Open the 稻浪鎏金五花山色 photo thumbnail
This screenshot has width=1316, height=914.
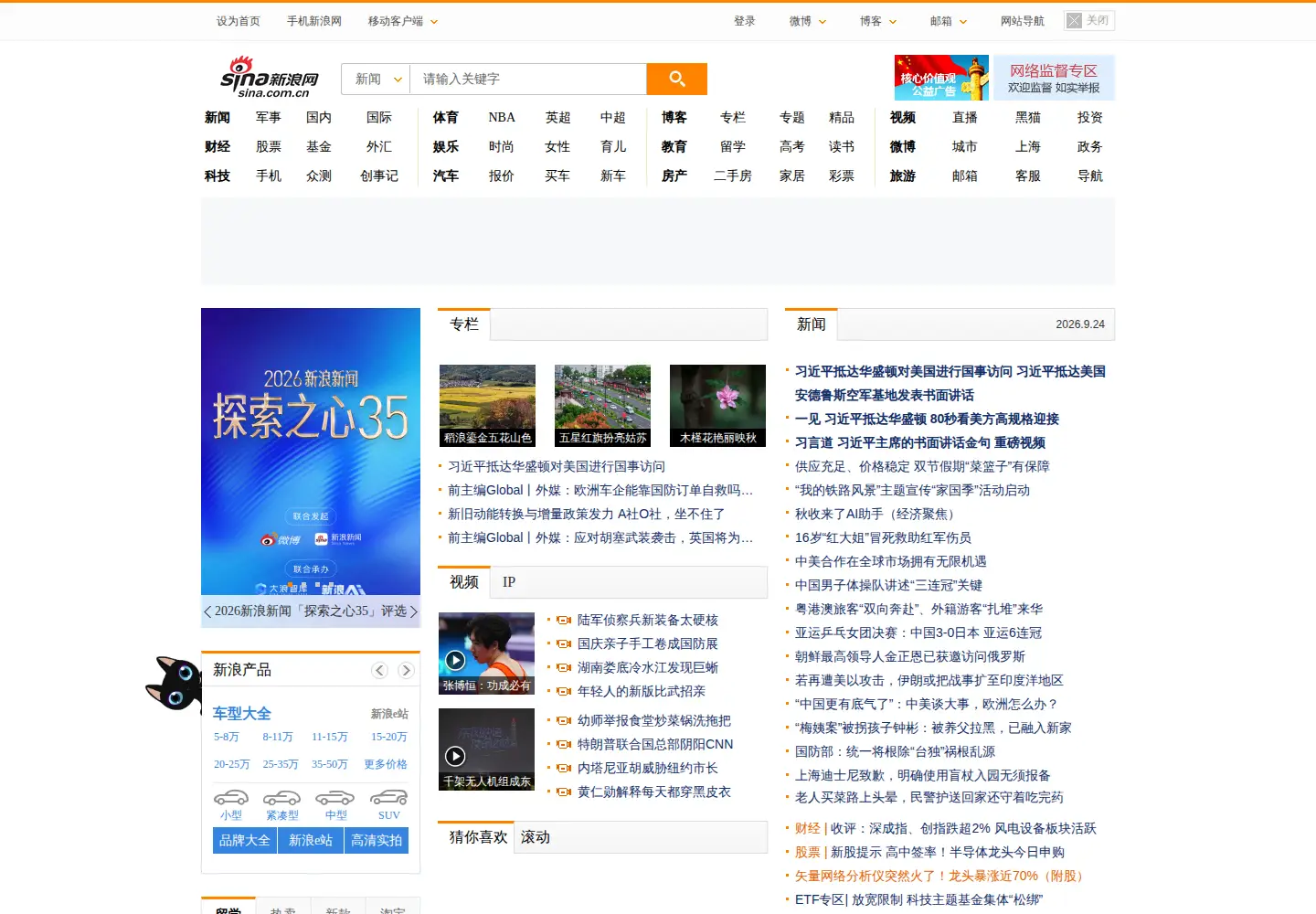[x=487, y=406]
